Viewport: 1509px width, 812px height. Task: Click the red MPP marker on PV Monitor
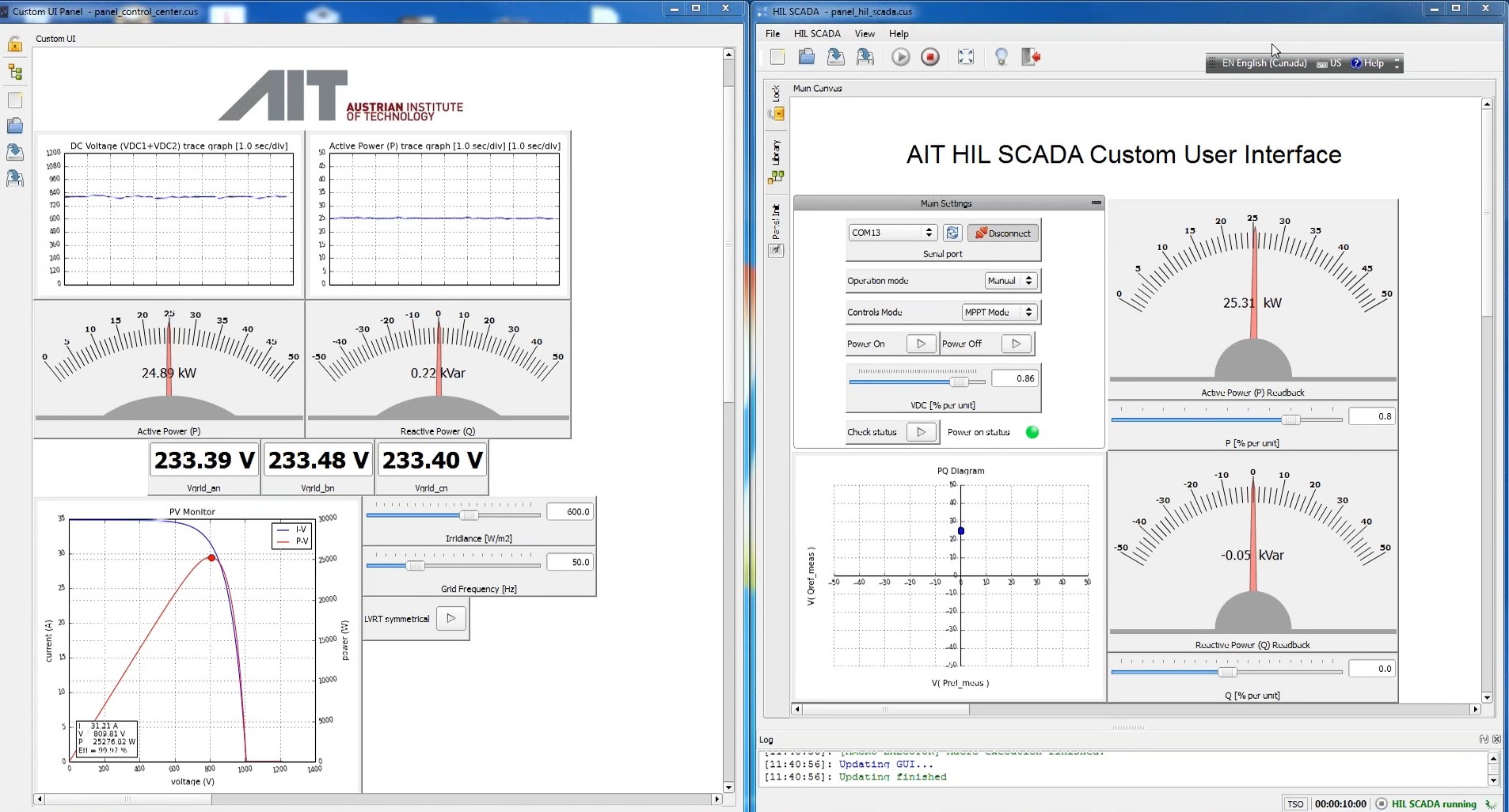[x=211, y=558]
